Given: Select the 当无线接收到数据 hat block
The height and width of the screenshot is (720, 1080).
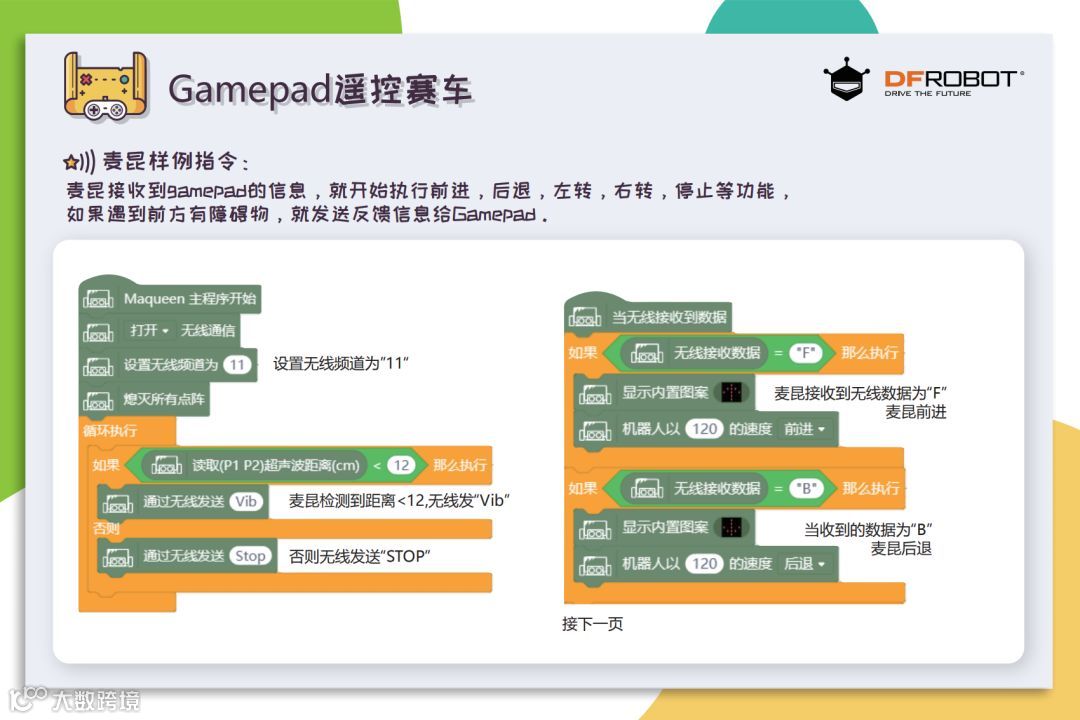Looking at the screenshot, I should pyautogui.click(x=649, y=317).
